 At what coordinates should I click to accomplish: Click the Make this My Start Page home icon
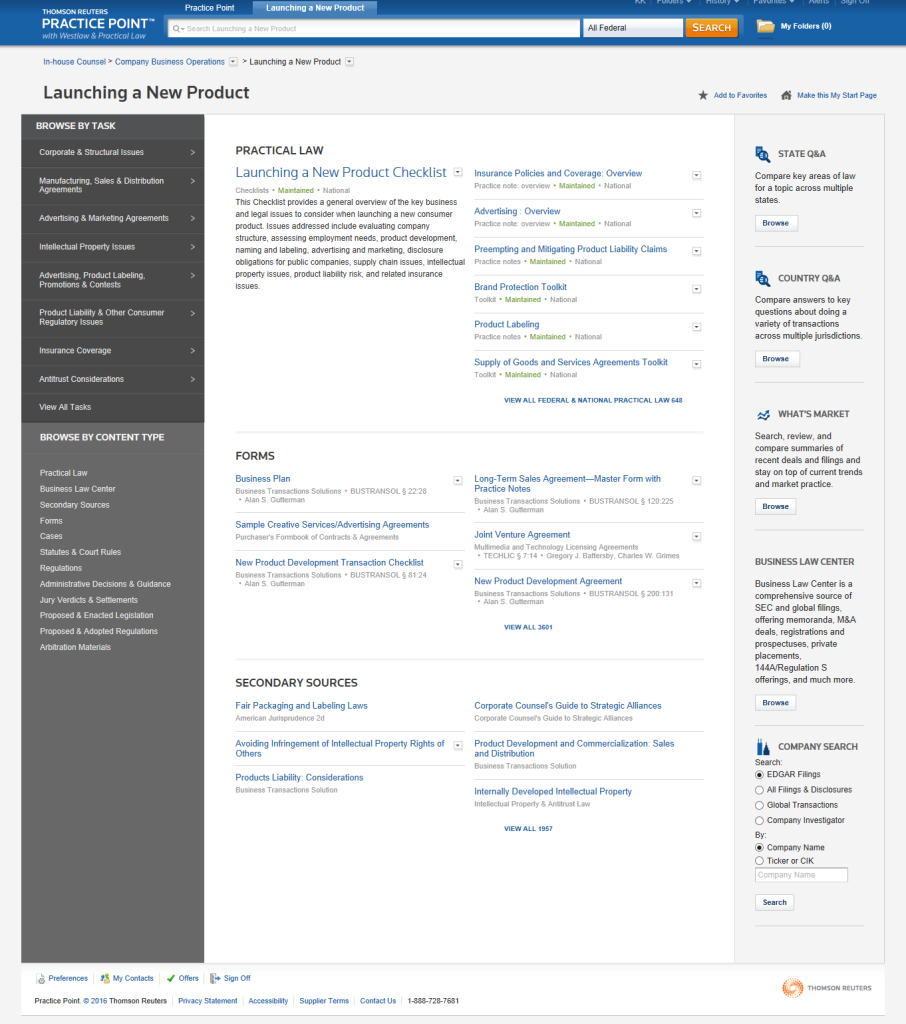click(x=787, y=96)
